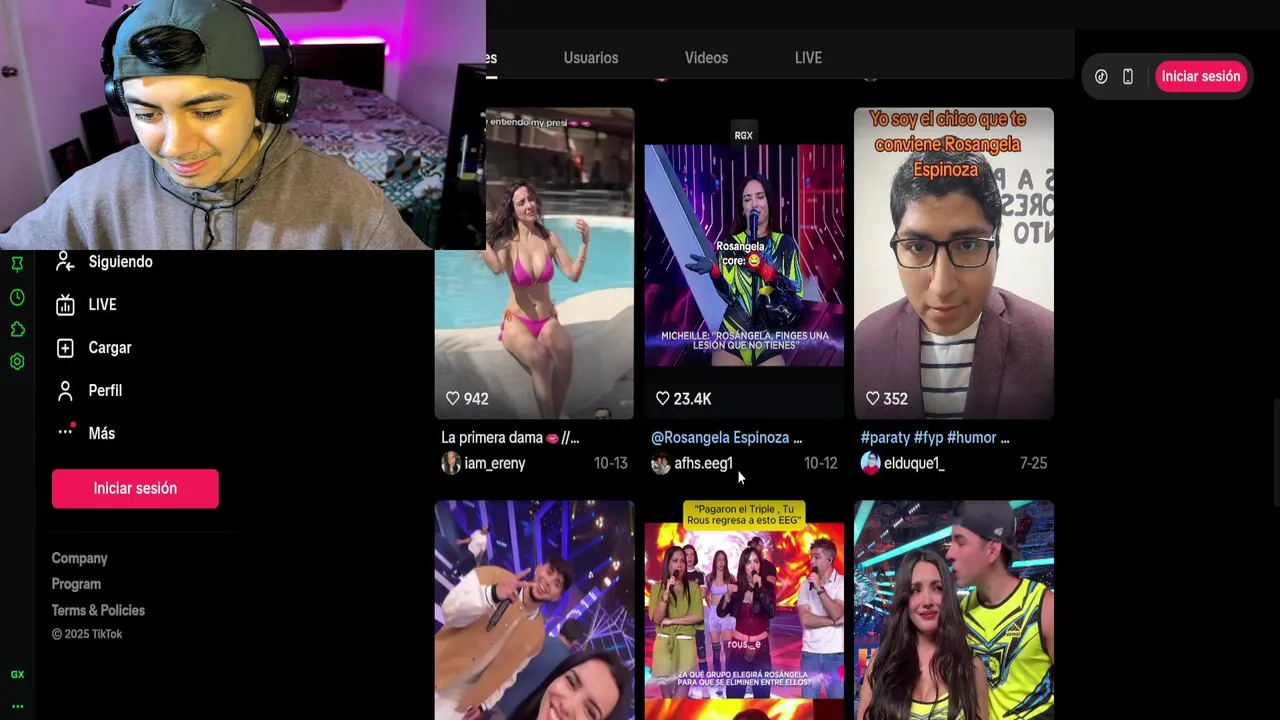Click the date '10-13'

pyautogui.click(x=610, y=463)
